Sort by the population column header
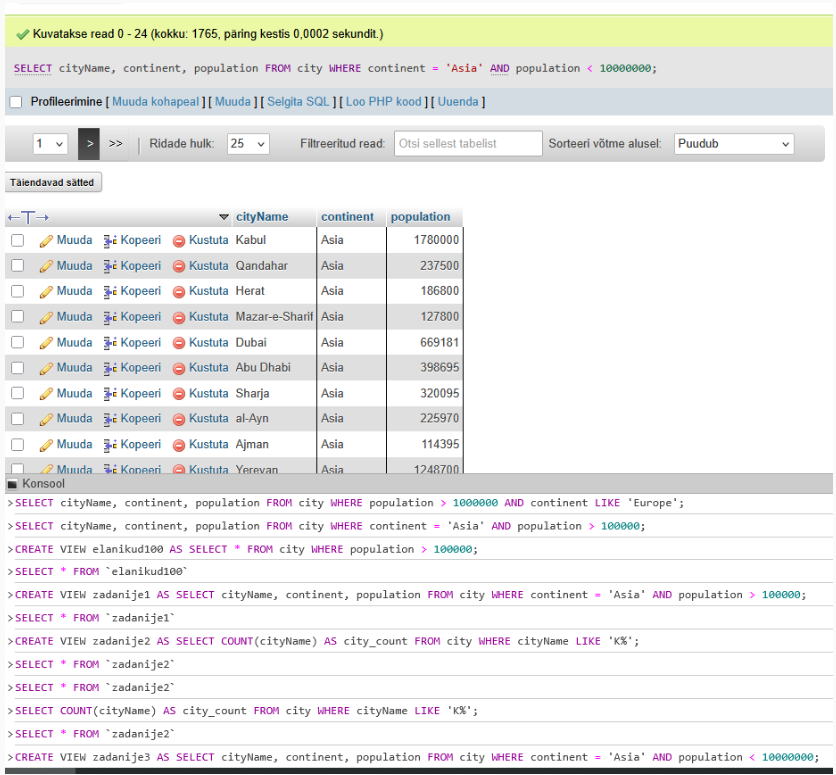The width and height of the screenshot is (836, 775). (420, 217)
